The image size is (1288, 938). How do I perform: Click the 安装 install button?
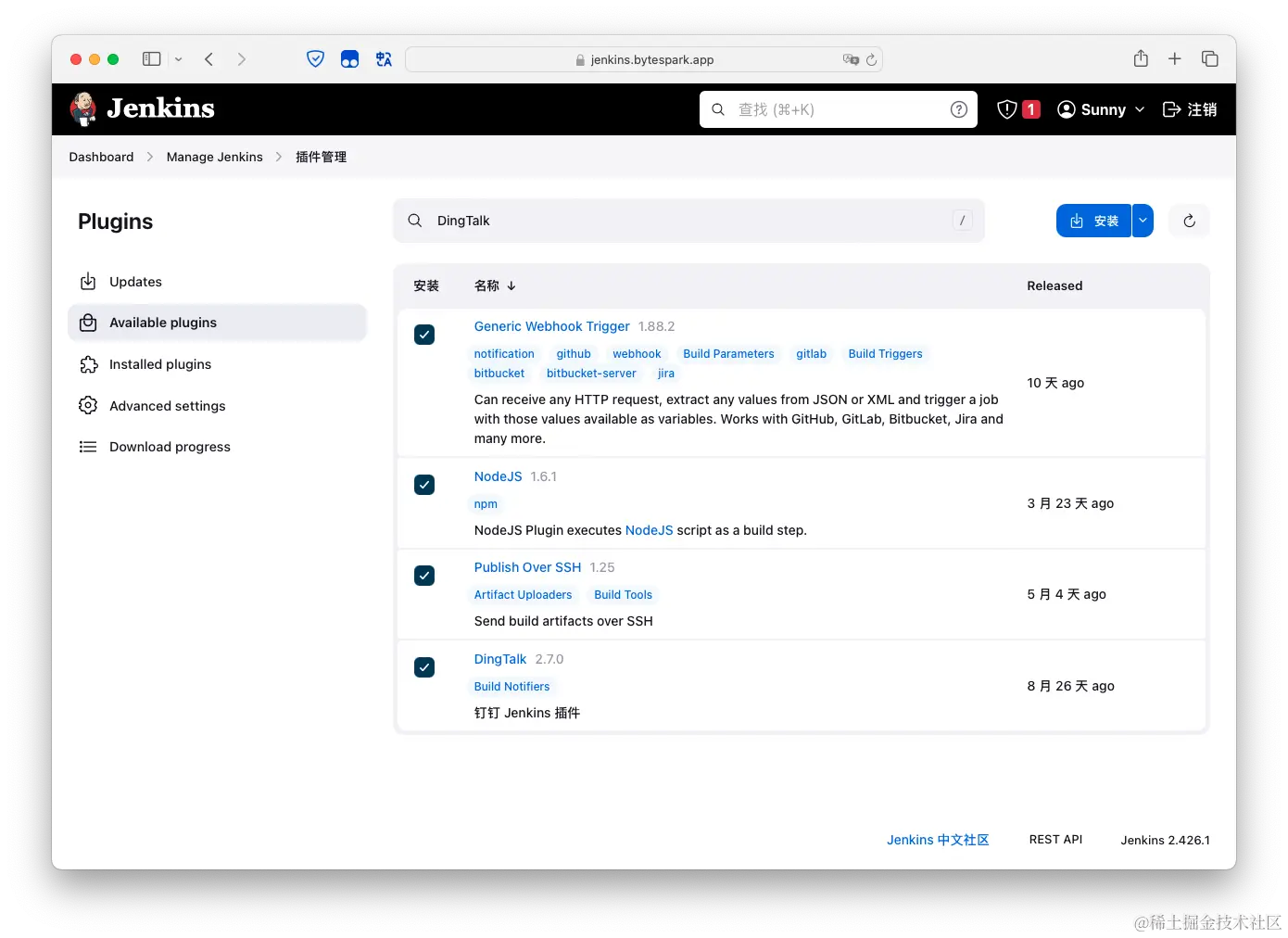pyautogui.click(x=1093, y=221)
